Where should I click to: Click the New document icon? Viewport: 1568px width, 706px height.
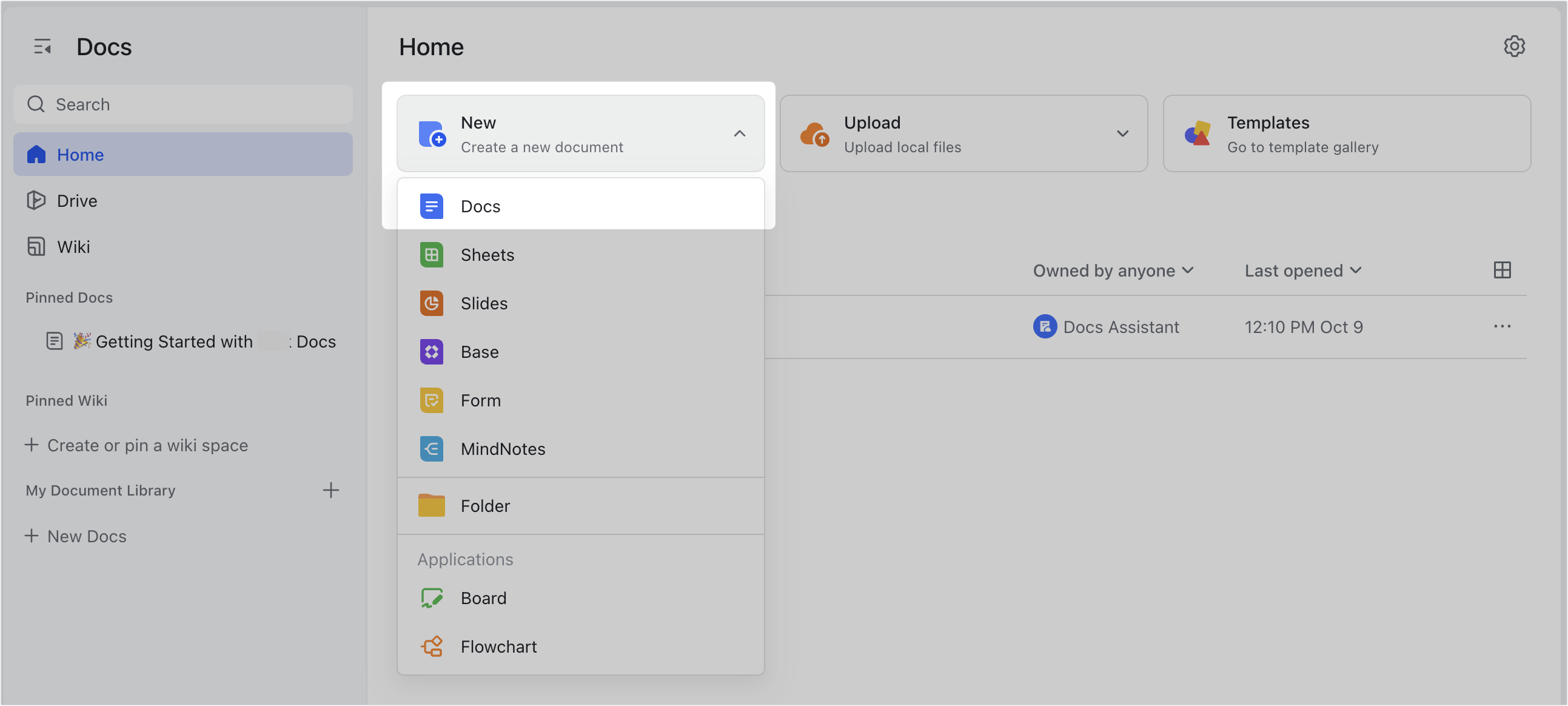coord(432,133)
